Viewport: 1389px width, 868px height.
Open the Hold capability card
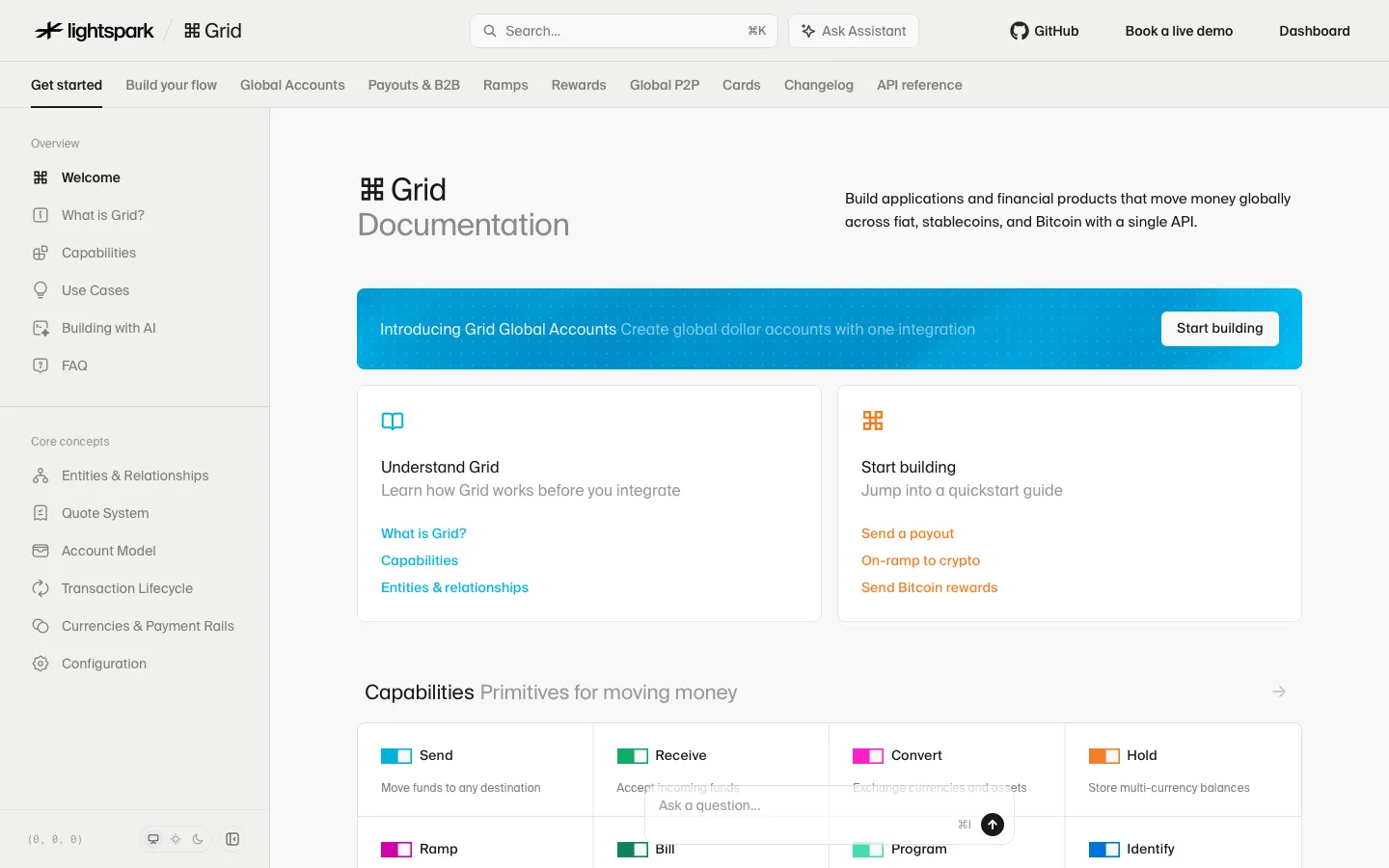[x=1183, y=770]
